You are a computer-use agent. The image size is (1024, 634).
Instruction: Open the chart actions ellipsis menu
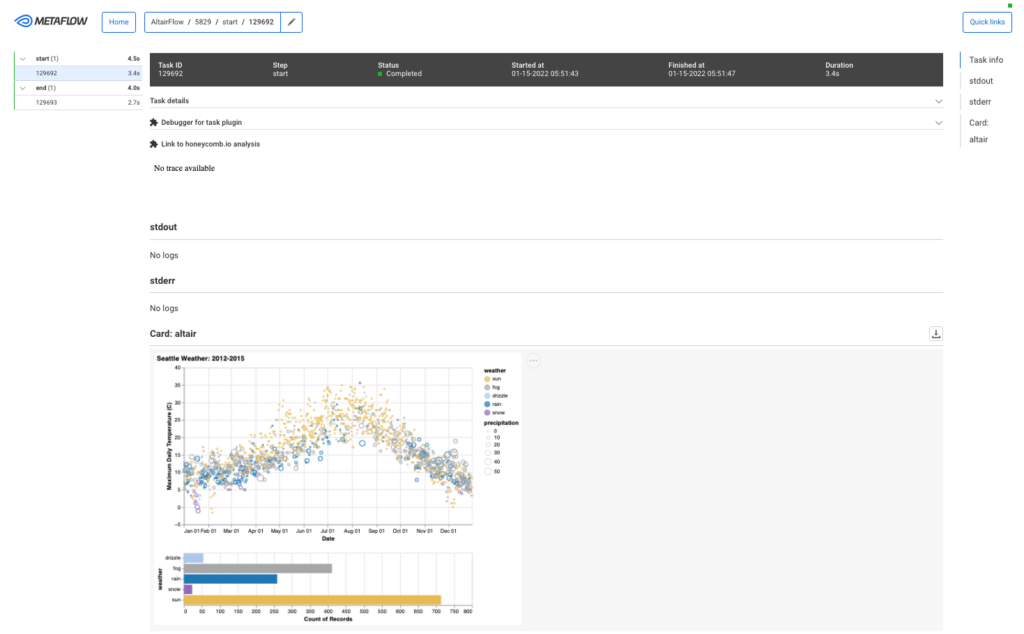(534, 360)
